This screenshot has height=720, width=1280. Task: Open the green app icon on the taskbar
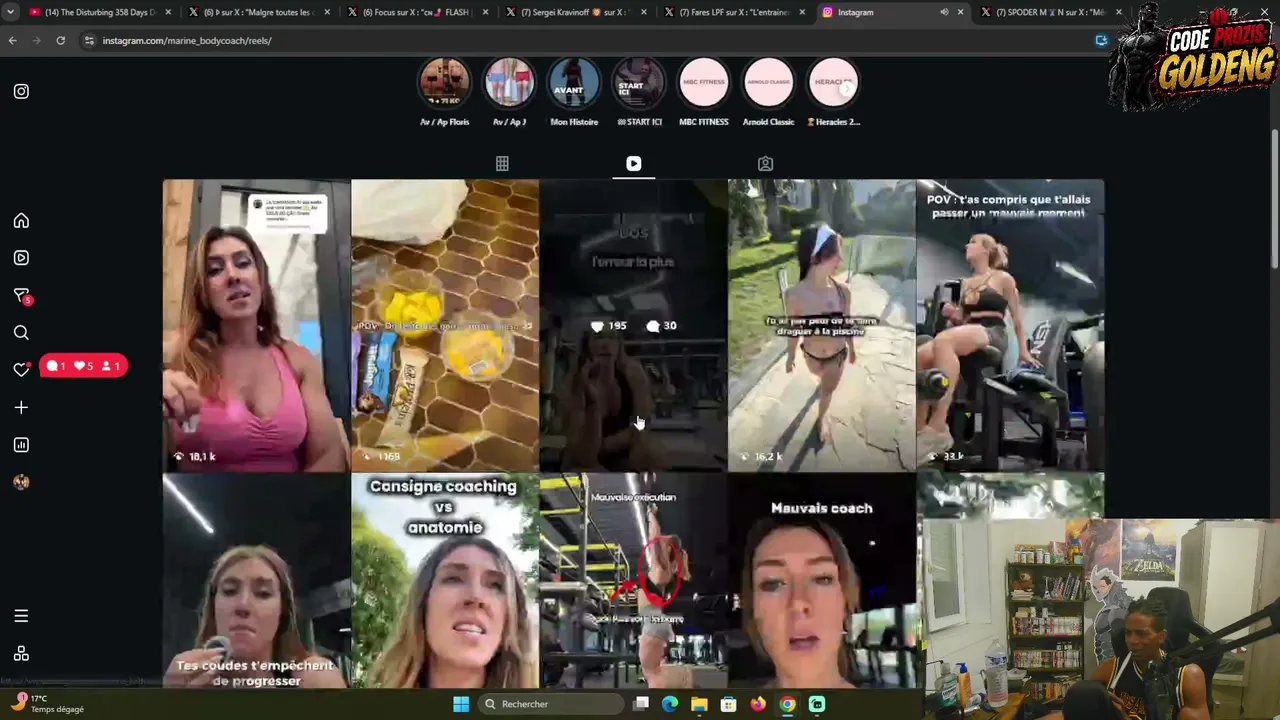tap(817, 704)
